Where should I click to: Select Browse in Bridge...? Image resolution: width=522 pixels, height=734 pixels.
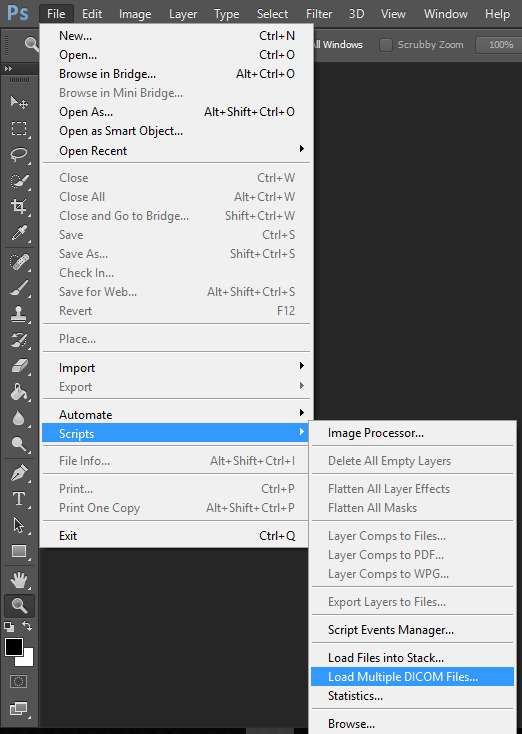176,74
